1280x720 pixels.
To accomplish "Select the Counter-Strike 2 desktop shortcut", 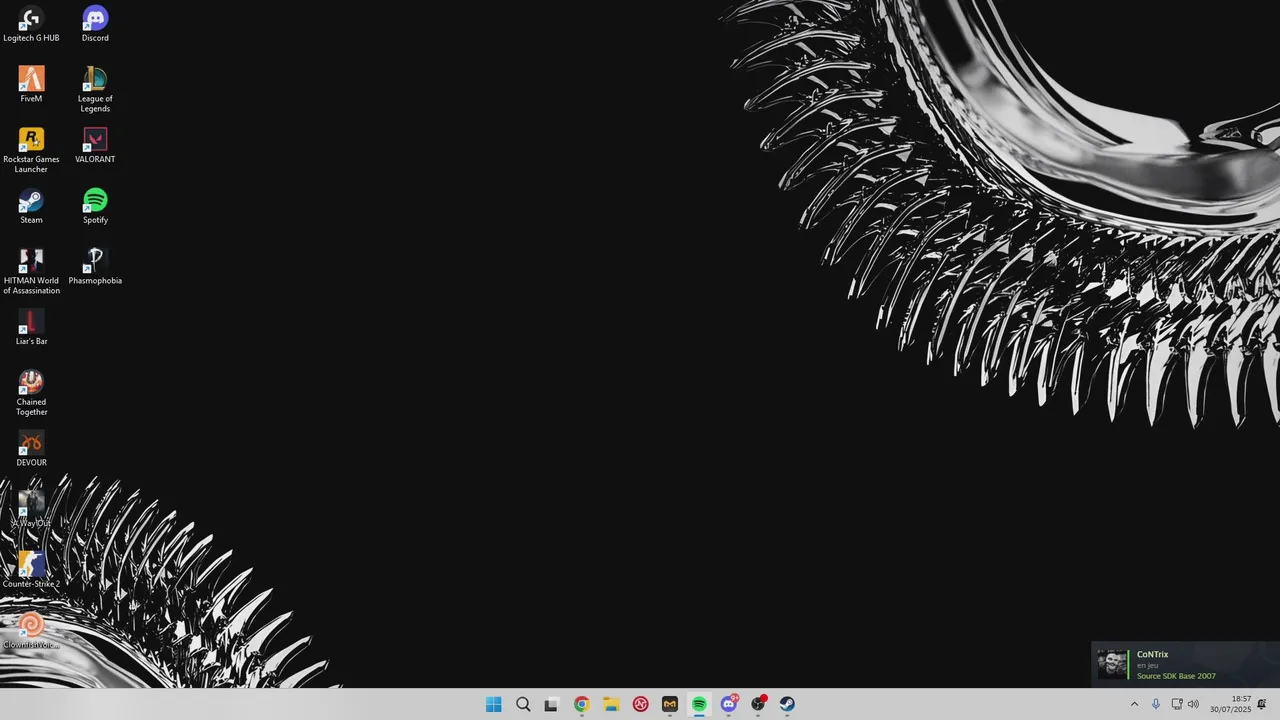I will (x=31, y=571).
